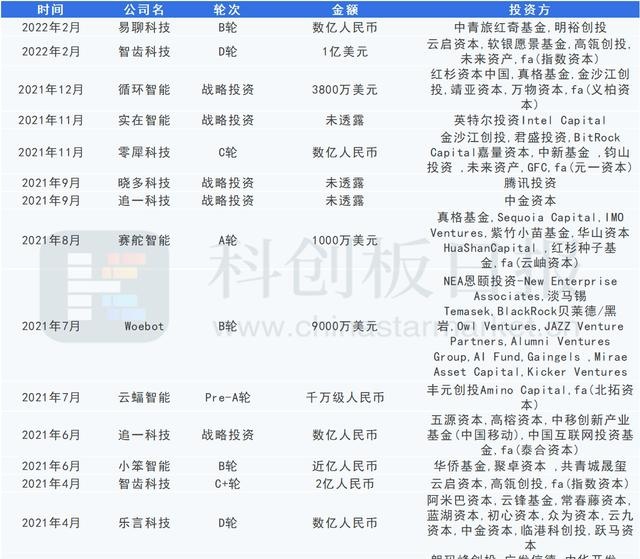
Task: Click 智齿科技 in the C+轮 row
Action: click(144, 484)
